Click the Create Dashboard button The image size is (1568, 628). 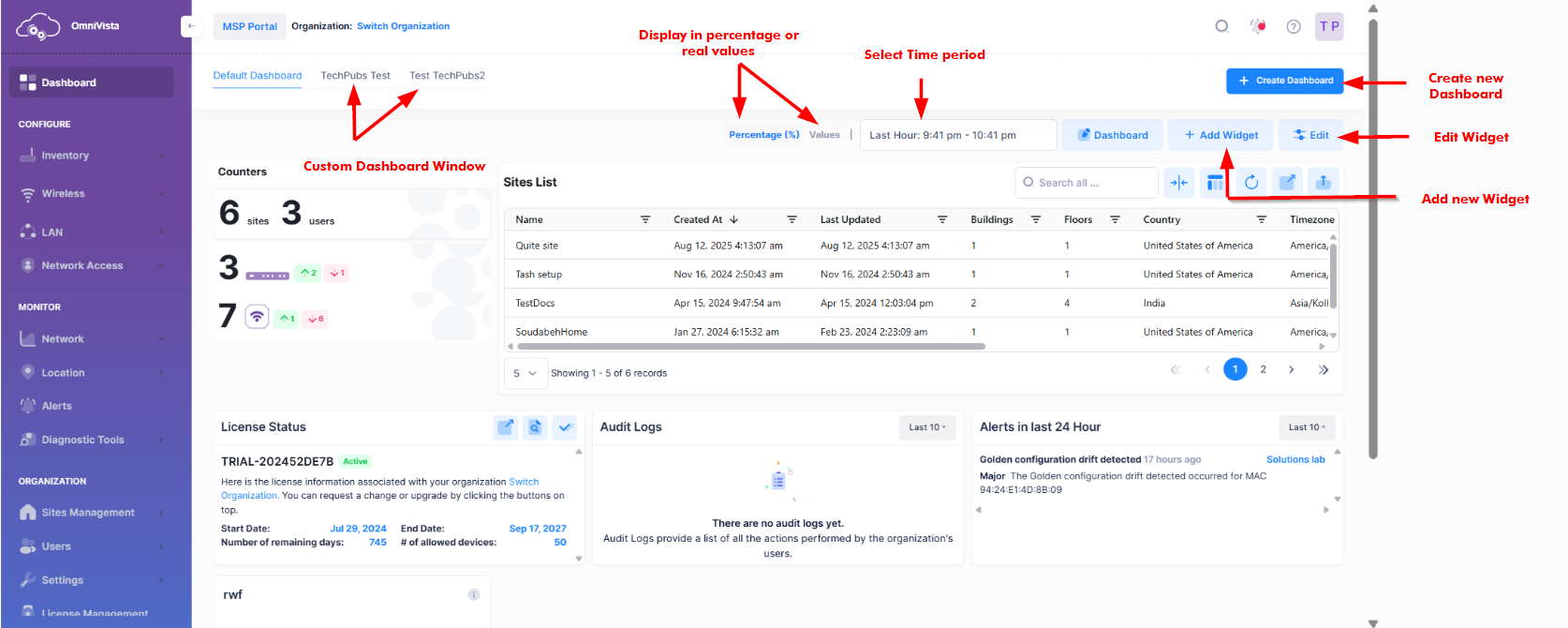pyautogui.click(x=1284, y=81)
